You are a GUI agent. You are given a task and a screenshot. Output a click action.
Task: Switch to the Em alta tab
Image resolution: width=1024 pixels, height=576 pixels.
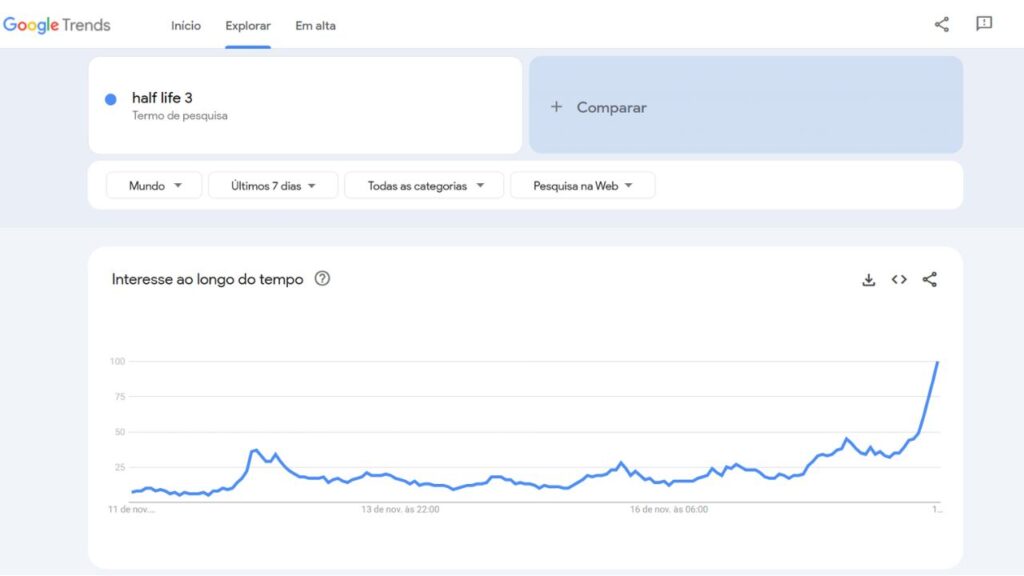tap(315, 26)
